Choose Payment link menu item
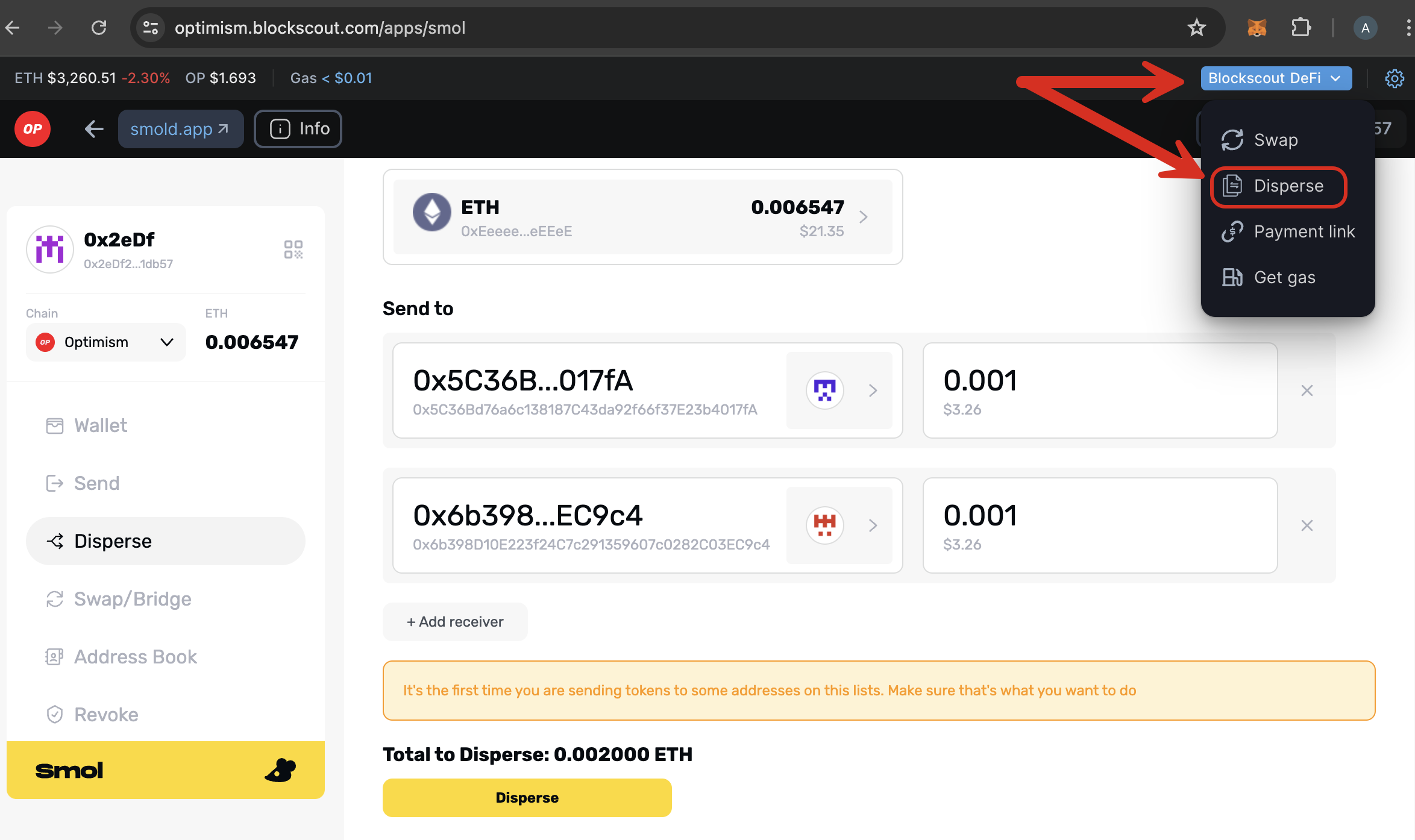Viewport: 1415px width, 840px height. point(1304,231)
